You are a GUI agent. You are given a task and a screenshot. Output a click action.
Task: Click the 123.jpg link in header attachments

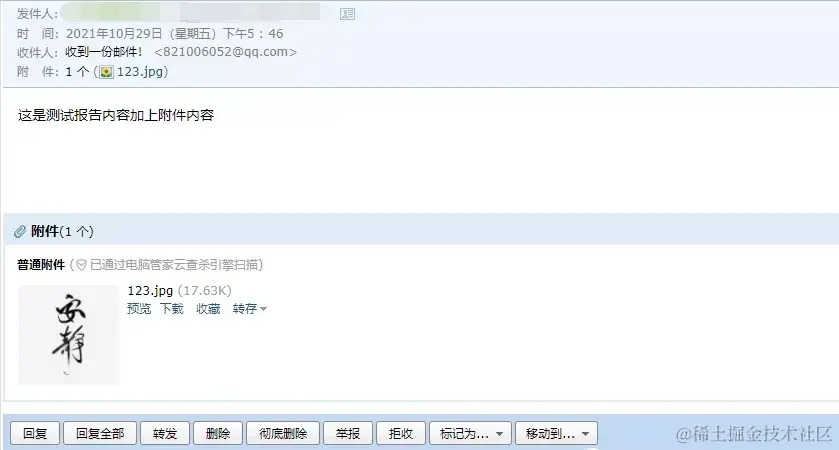pyautogui.click(x=140, y=72)
